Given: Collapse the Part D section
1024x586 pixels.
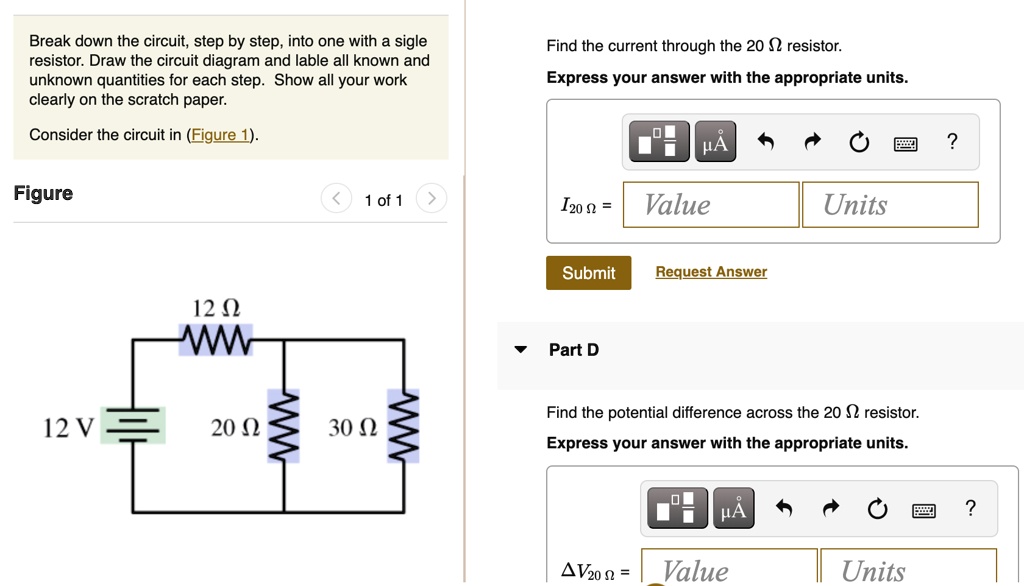Looking at the screenshot, I should click(520, 349).
